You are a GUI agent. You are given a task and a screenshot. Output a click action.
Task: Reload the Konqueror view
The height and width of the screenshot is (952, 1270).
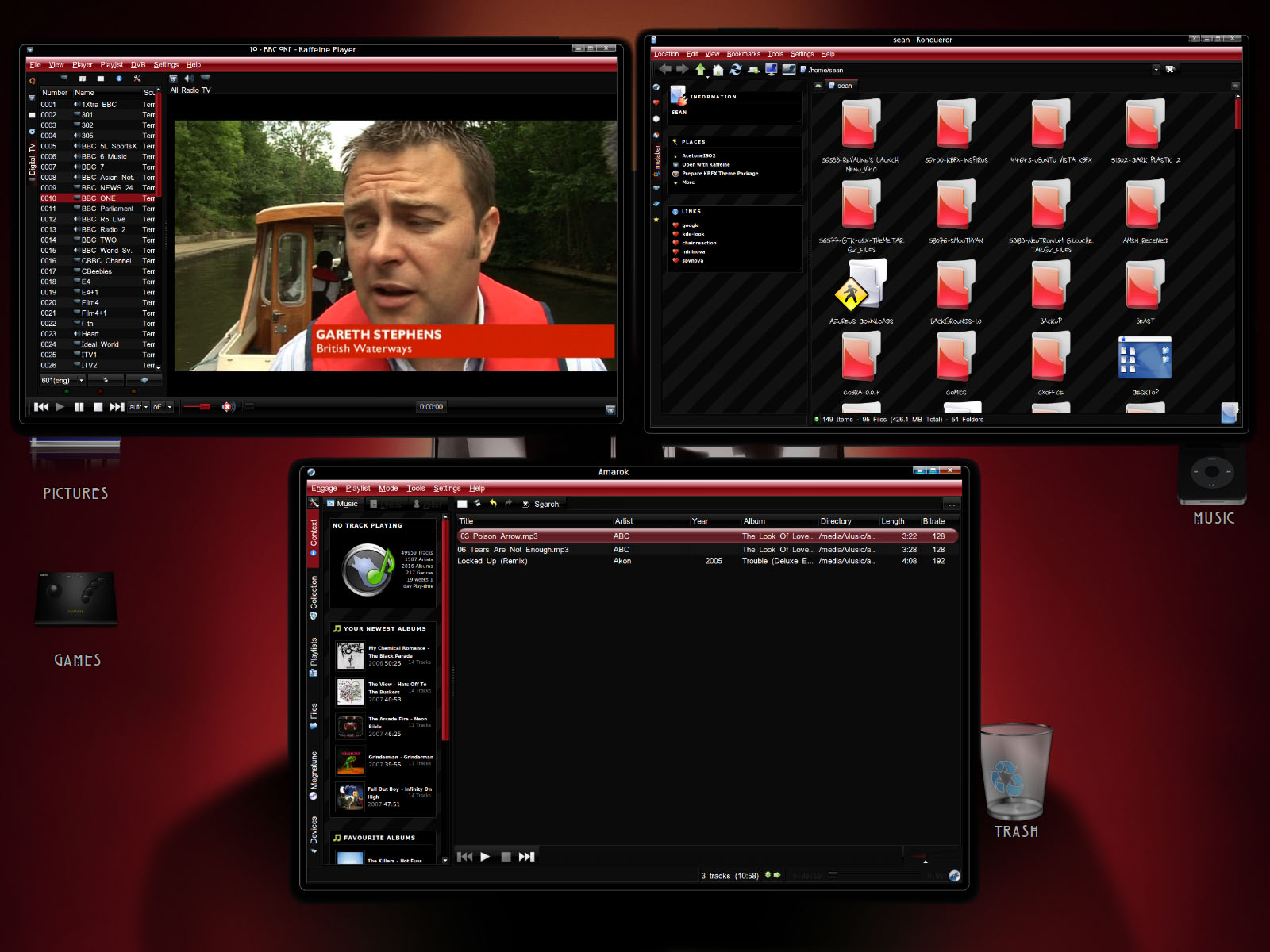click(736, 70)
